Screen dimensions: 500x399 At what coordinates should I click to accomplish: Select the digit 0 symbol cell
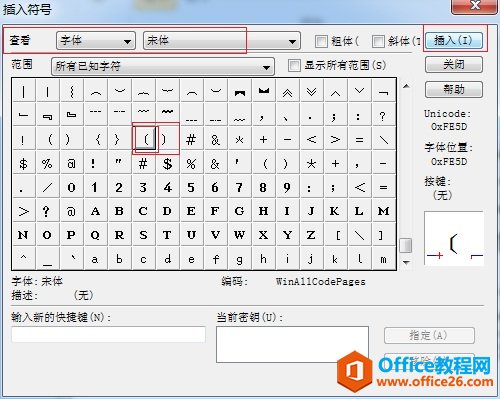point(71,187)
